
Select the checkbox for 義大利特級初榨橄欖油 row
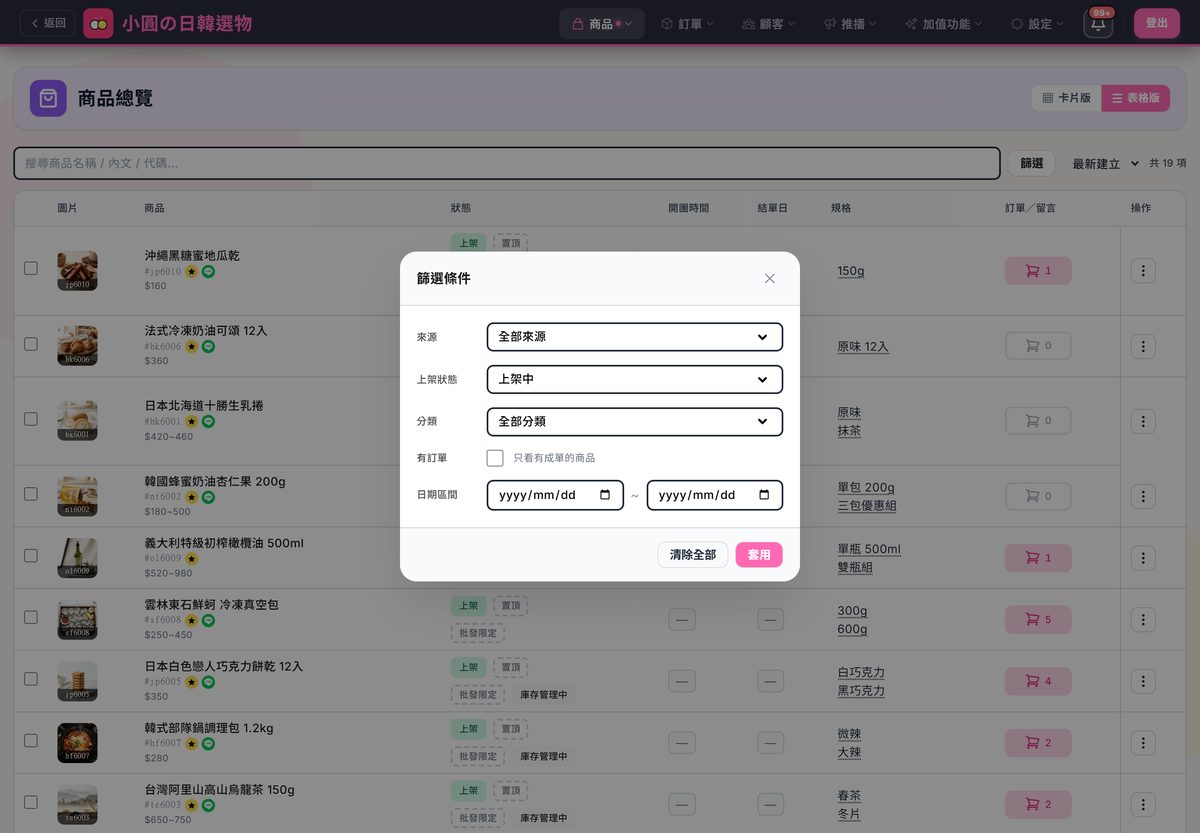click(31, 556)
